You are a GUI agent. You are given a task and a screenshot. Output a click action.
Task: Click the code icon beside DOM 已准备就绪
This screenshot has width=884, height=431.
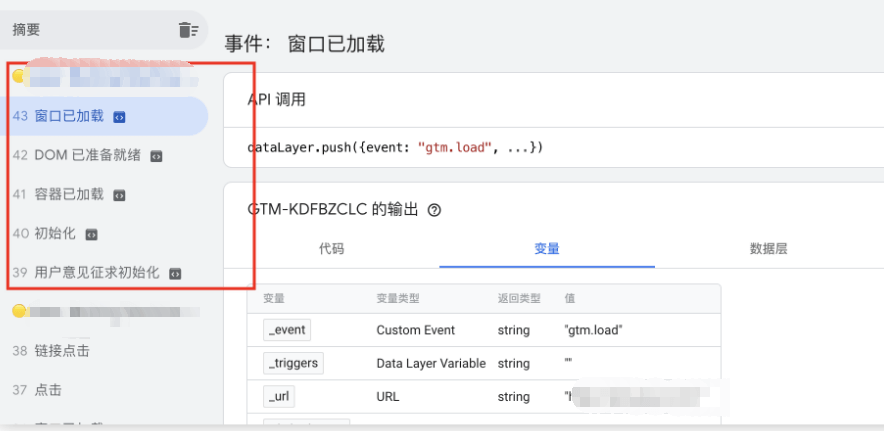coord(156,156)
